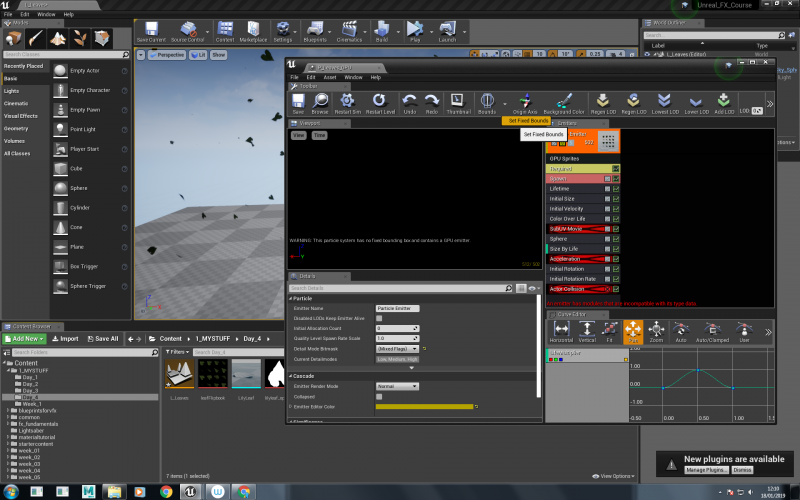Click the Viewport View button

(x=298, y=135)
